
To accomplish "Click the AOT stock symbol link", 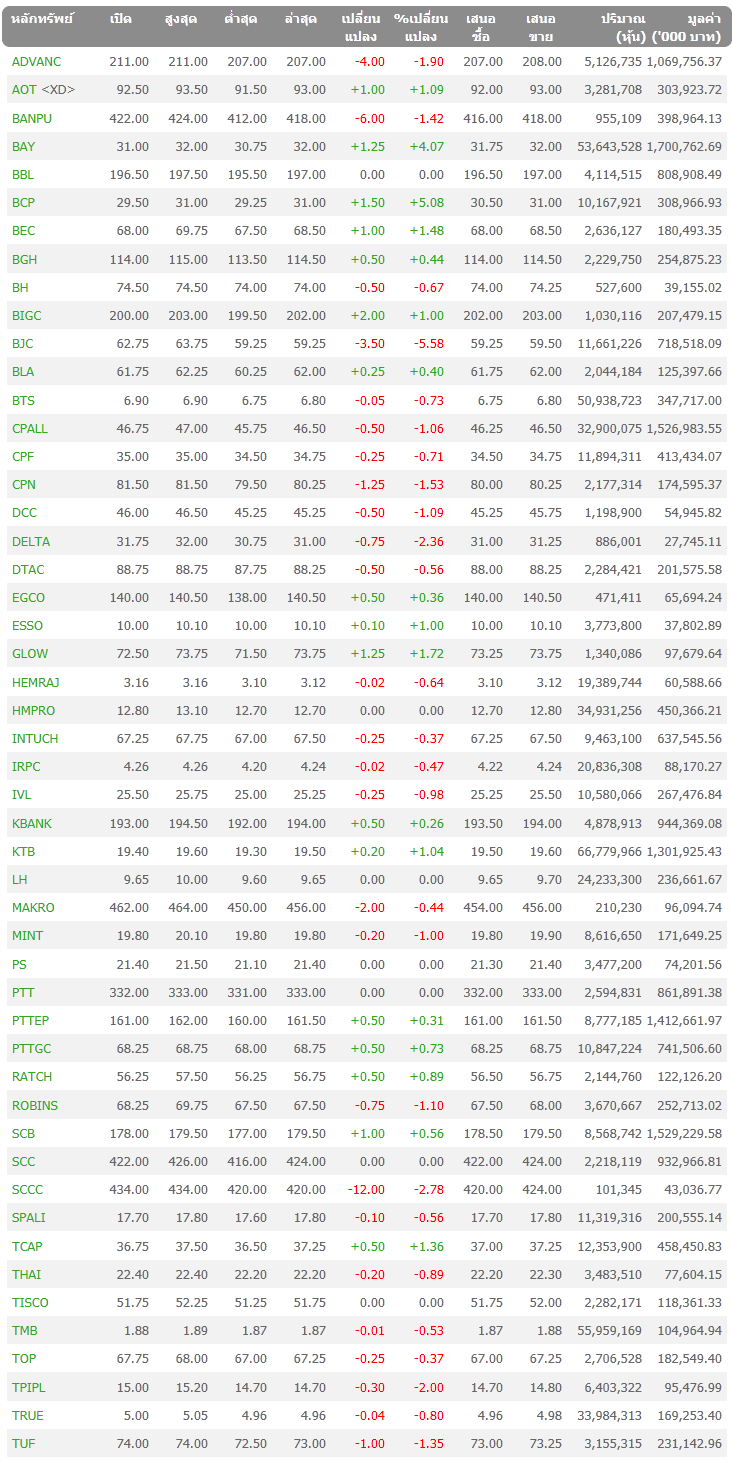I will pos(24,90).
